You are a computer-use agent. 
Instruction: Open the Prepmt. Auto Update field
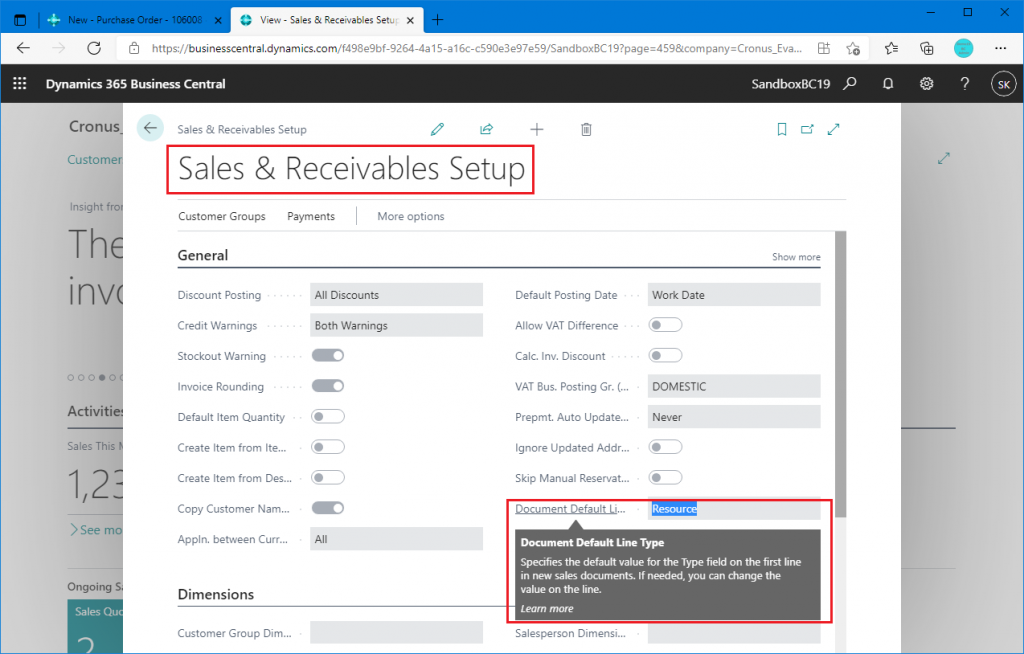click(734, 417)
